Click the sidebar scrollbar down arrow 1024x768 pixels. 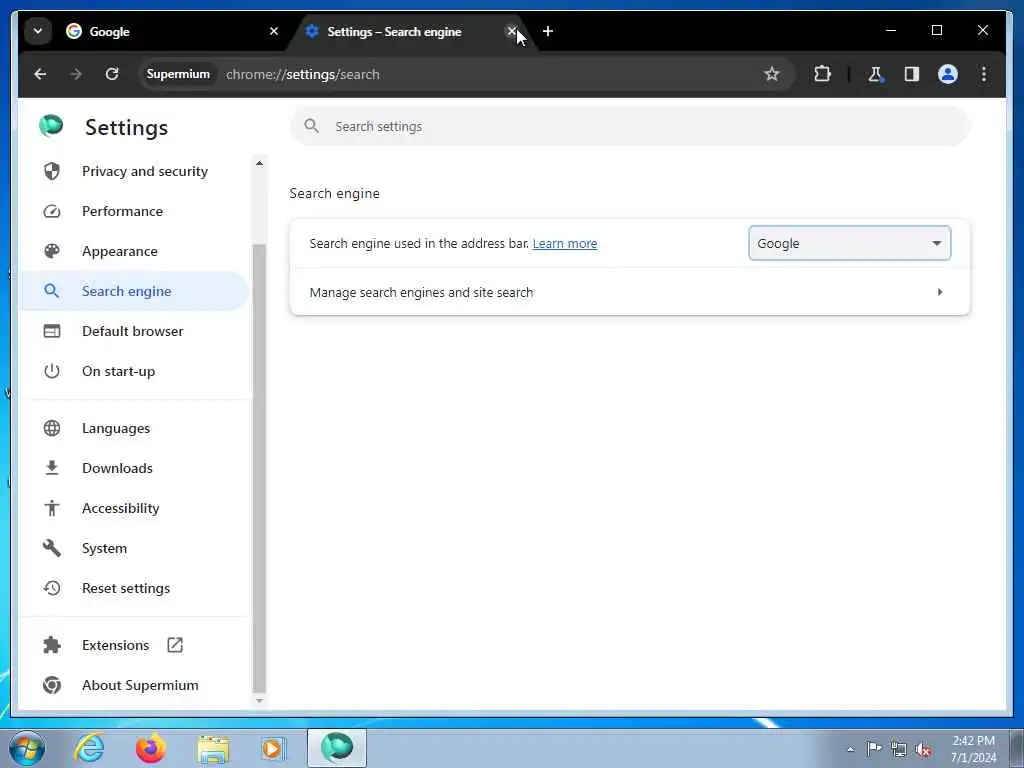click(x=259, y=701)
